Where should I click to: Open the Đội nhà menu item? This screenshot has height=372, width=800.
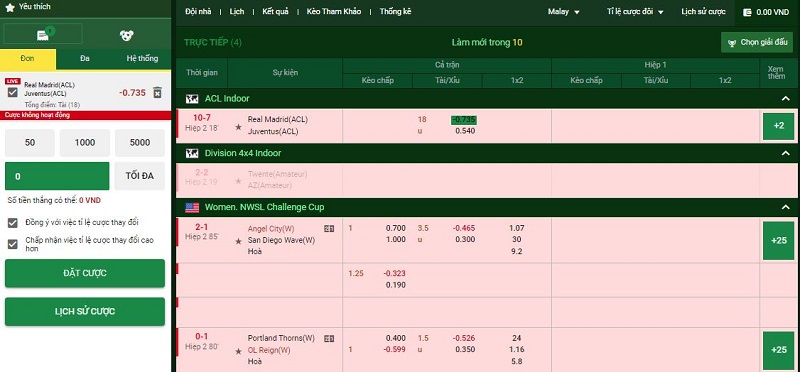click(198, 12)
